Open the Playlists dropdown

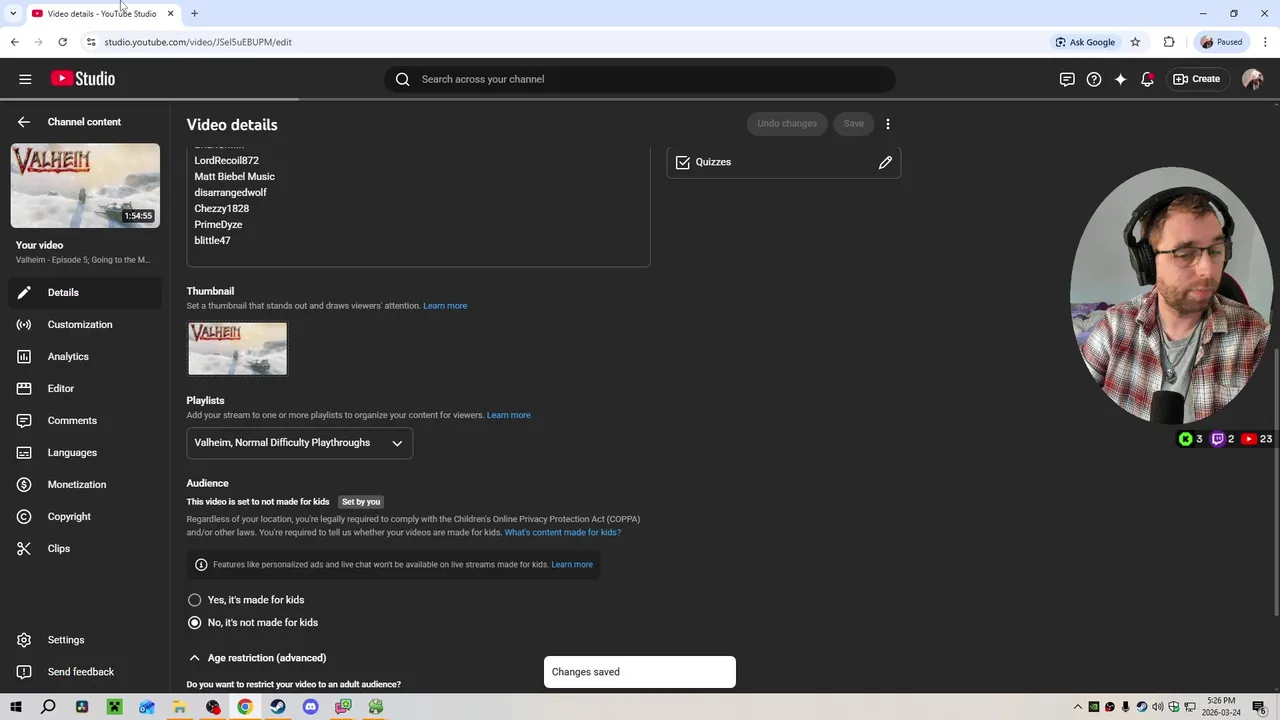299,443
